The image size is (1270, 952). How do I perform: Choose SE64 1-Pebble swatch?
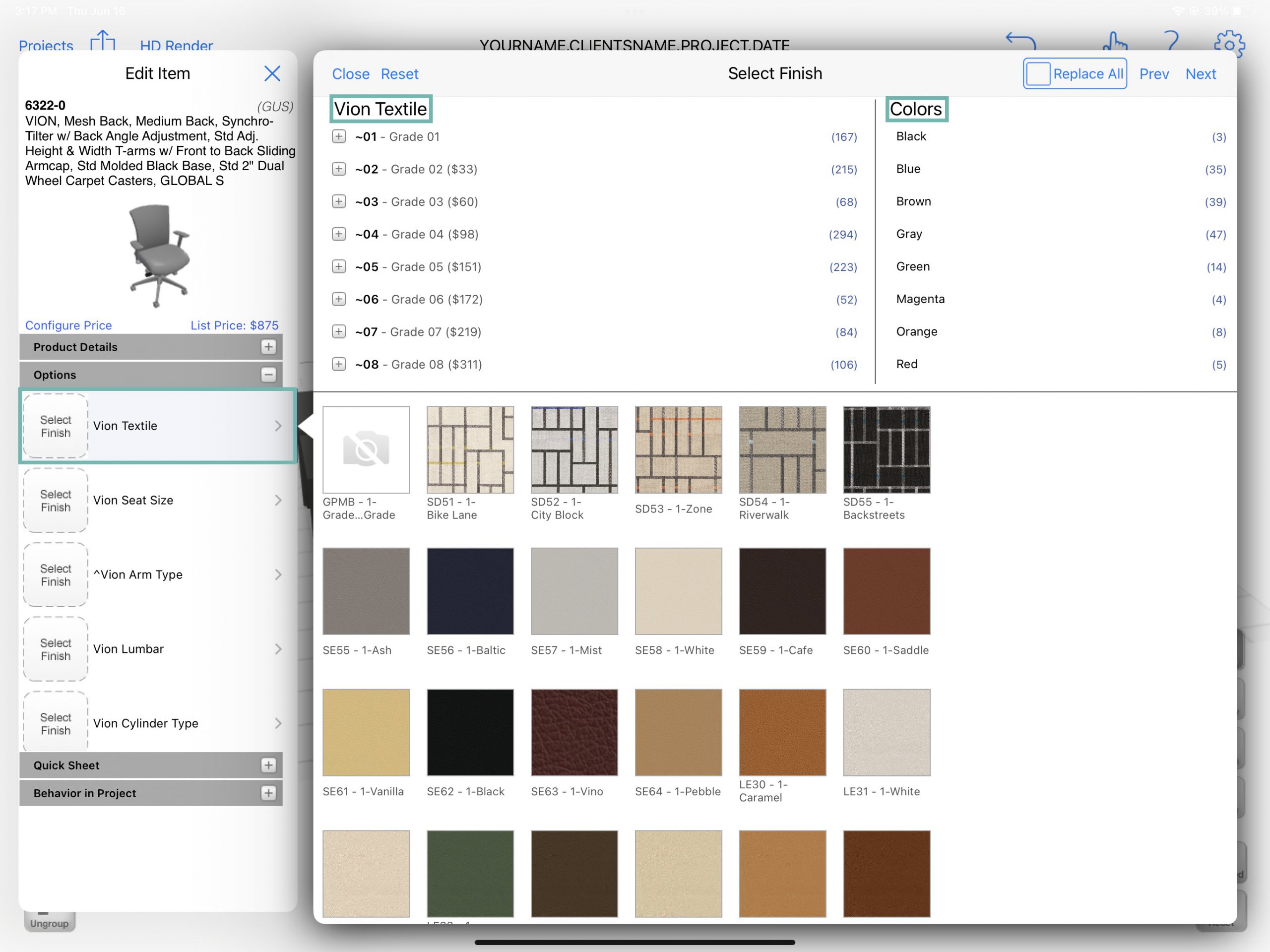click(x=678, y=733)
